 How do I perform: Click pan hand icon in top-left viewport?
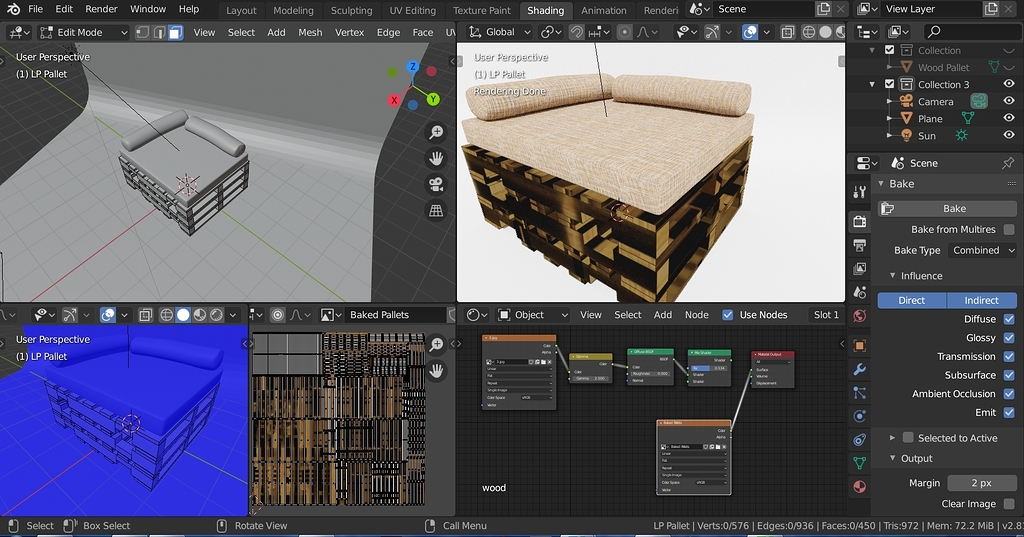coord(436,158)
